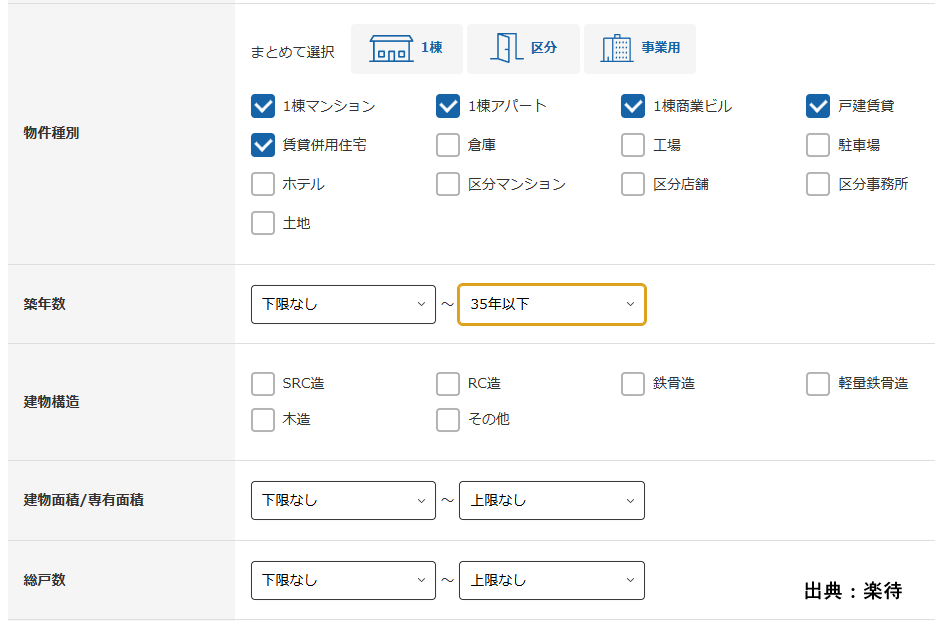Viewport: 935px width, 621px height.
Task: Enable the 倉庫 checkbox
Action: (448, 145)
